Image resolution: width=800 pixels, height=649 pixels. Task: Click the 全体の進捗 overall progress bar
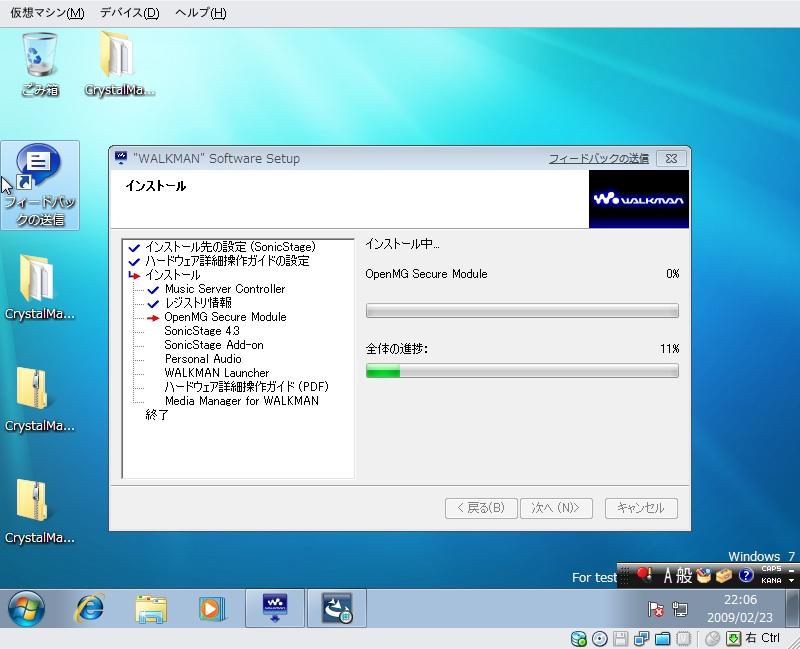coord(522,371)
